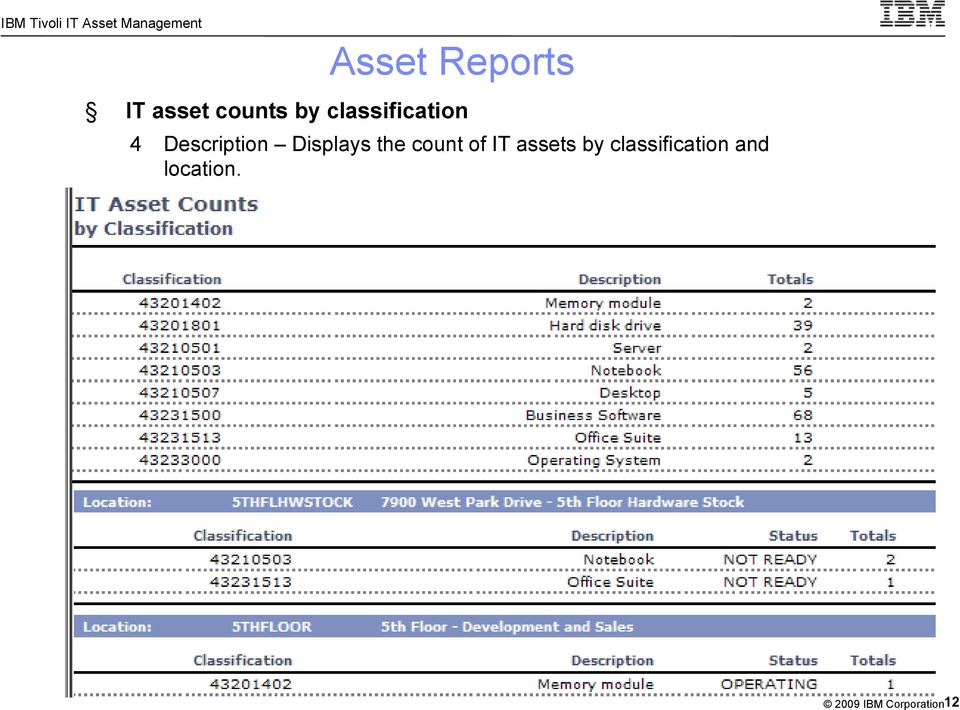The width and height of the screenshot is (960, 710).
Task: Click '5th Floor - Development and Sales' location
Action: click(x=507, y=627)
